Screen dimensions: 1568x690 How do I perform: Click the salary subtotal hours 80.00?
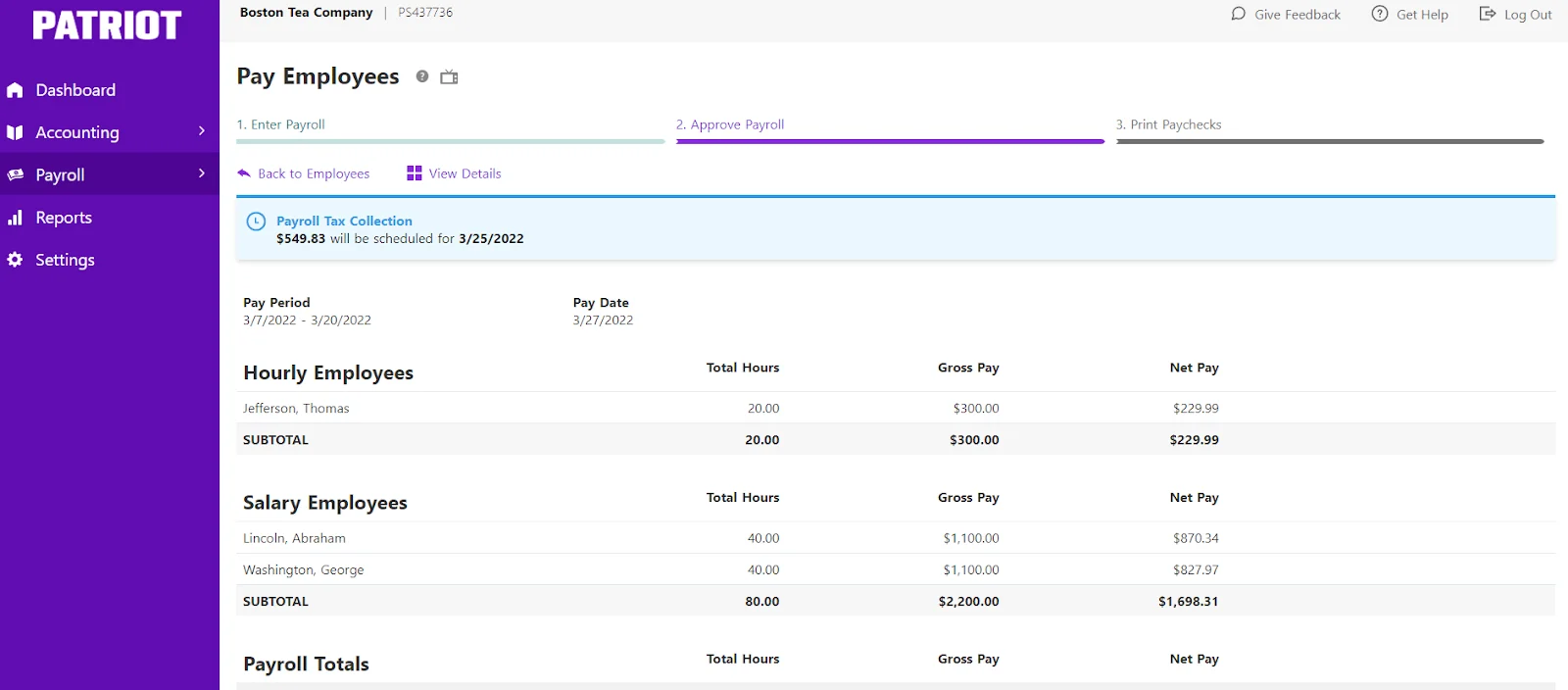click(762, 602)
